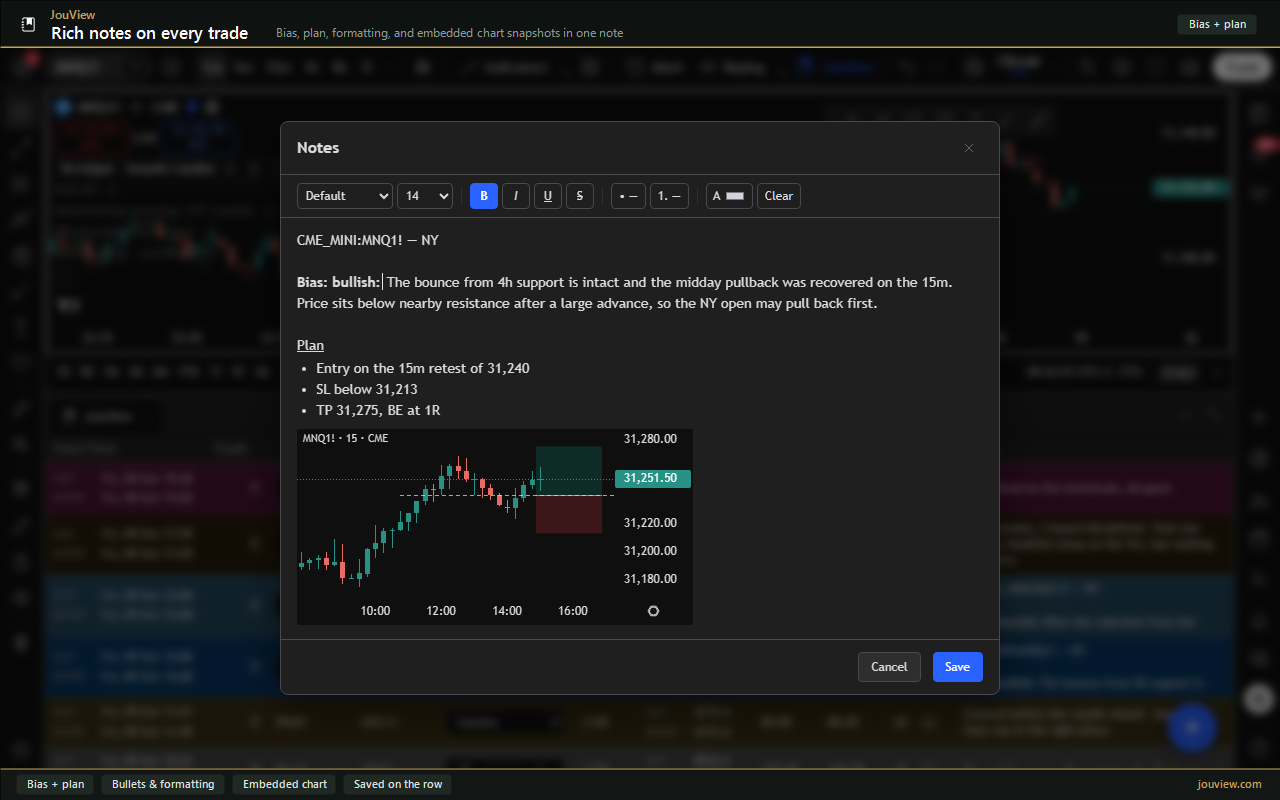
Task: Toggle strikethrough formatting button
Action: pos(580,196)
